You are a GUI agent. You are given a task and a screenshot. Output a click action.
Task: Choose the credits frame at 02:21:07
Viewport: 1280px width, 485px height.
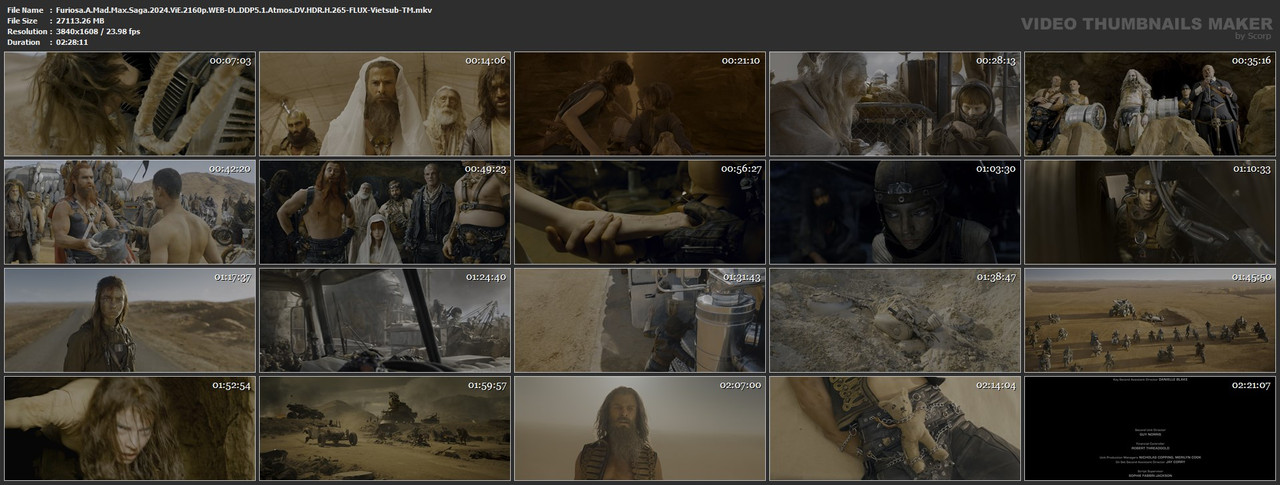click(1150, 428)
